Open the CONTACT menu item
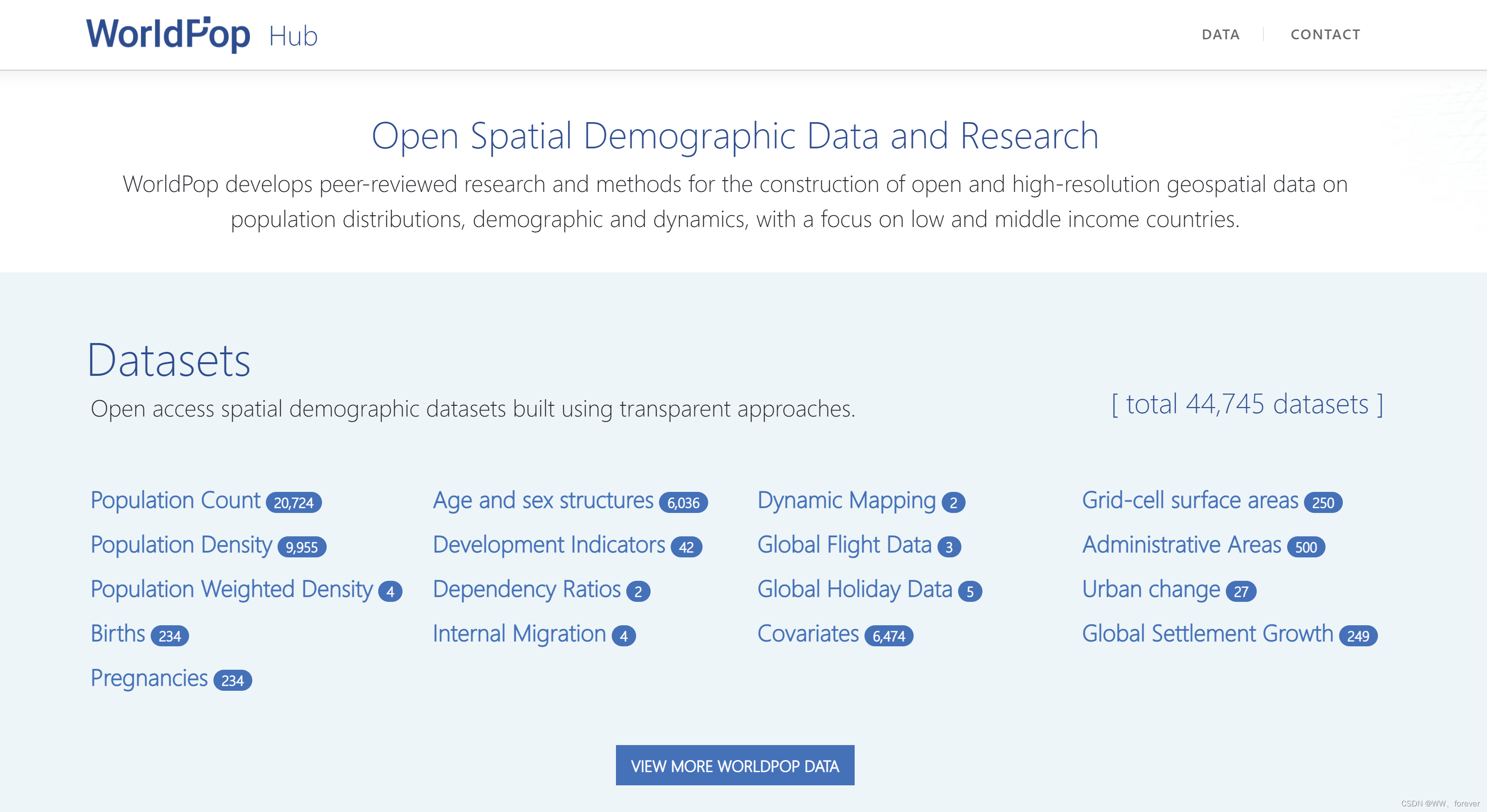The image size is (1487, 812). (x=1325, y=35)
